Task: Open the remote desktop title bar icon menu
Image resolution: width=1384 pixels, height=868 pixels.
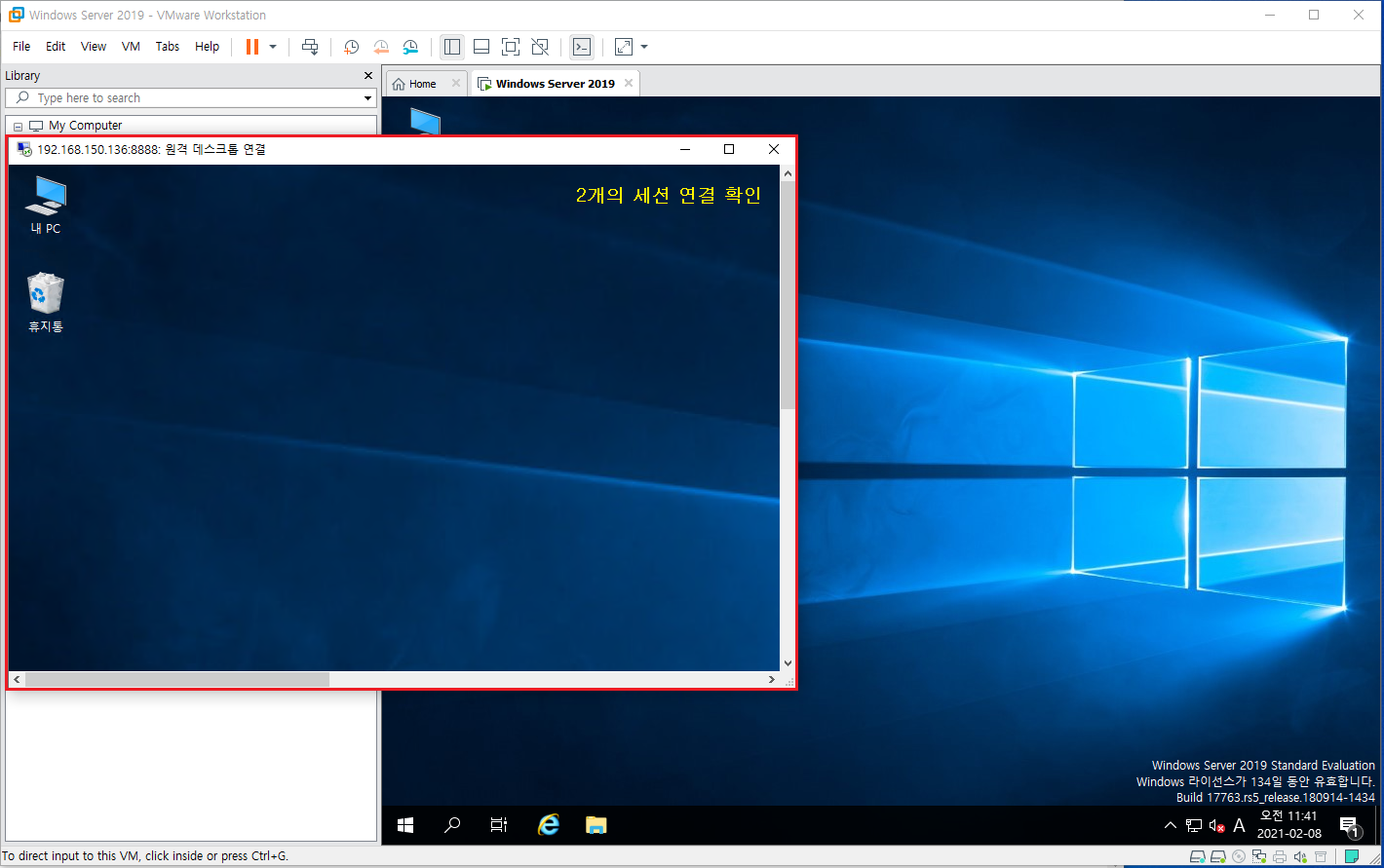Action: click(24, 150)
